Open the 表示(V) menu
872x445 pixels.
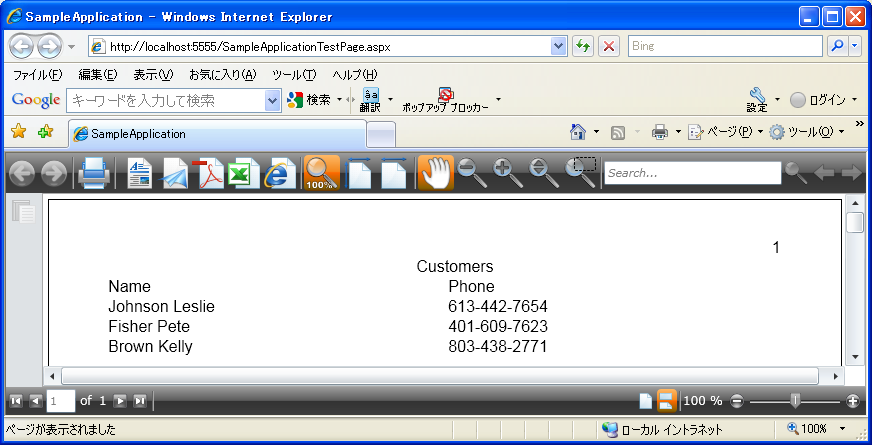153,75
